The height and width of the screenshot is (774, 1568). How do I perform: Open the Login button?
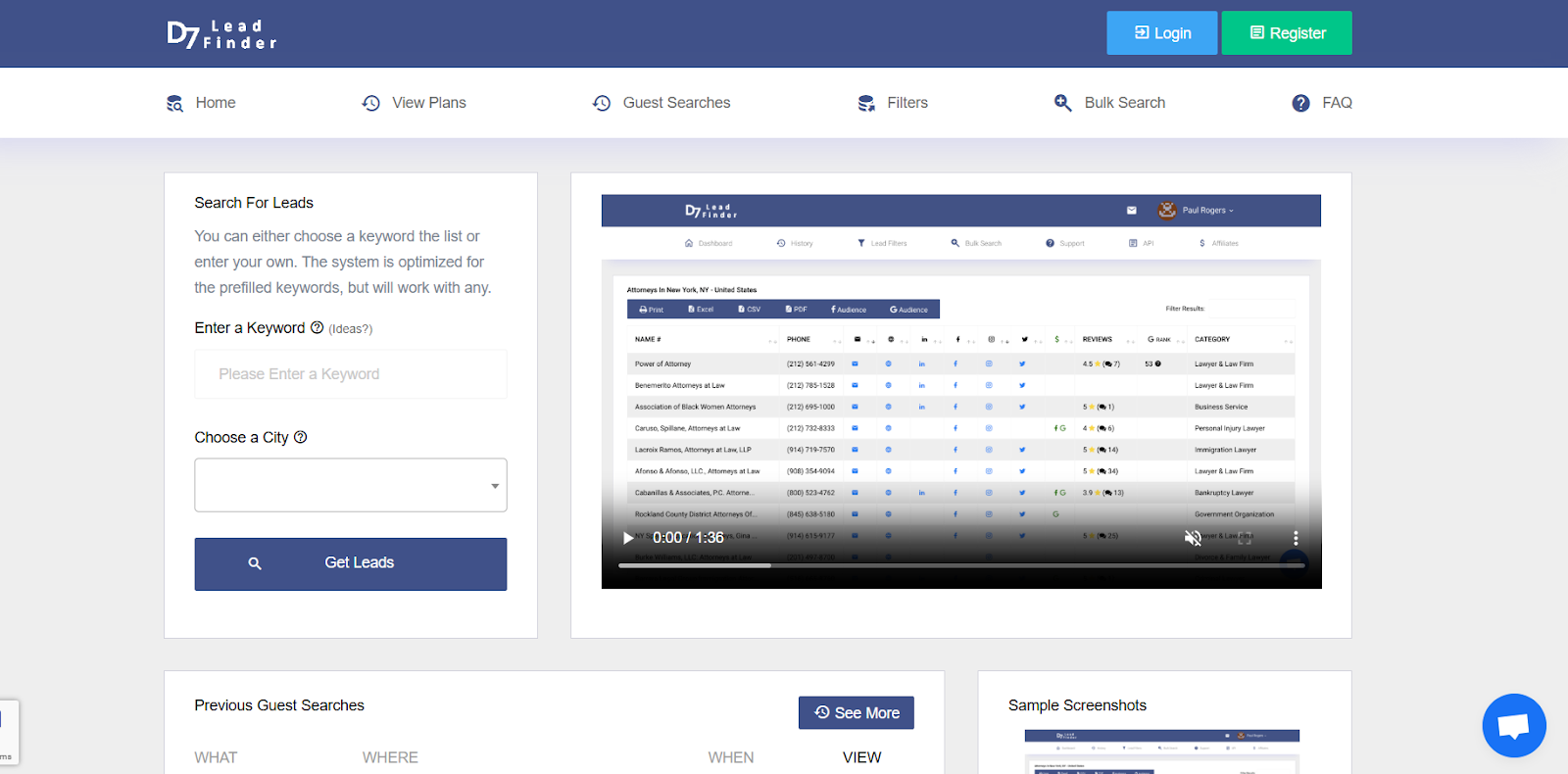pos(1162,33)
